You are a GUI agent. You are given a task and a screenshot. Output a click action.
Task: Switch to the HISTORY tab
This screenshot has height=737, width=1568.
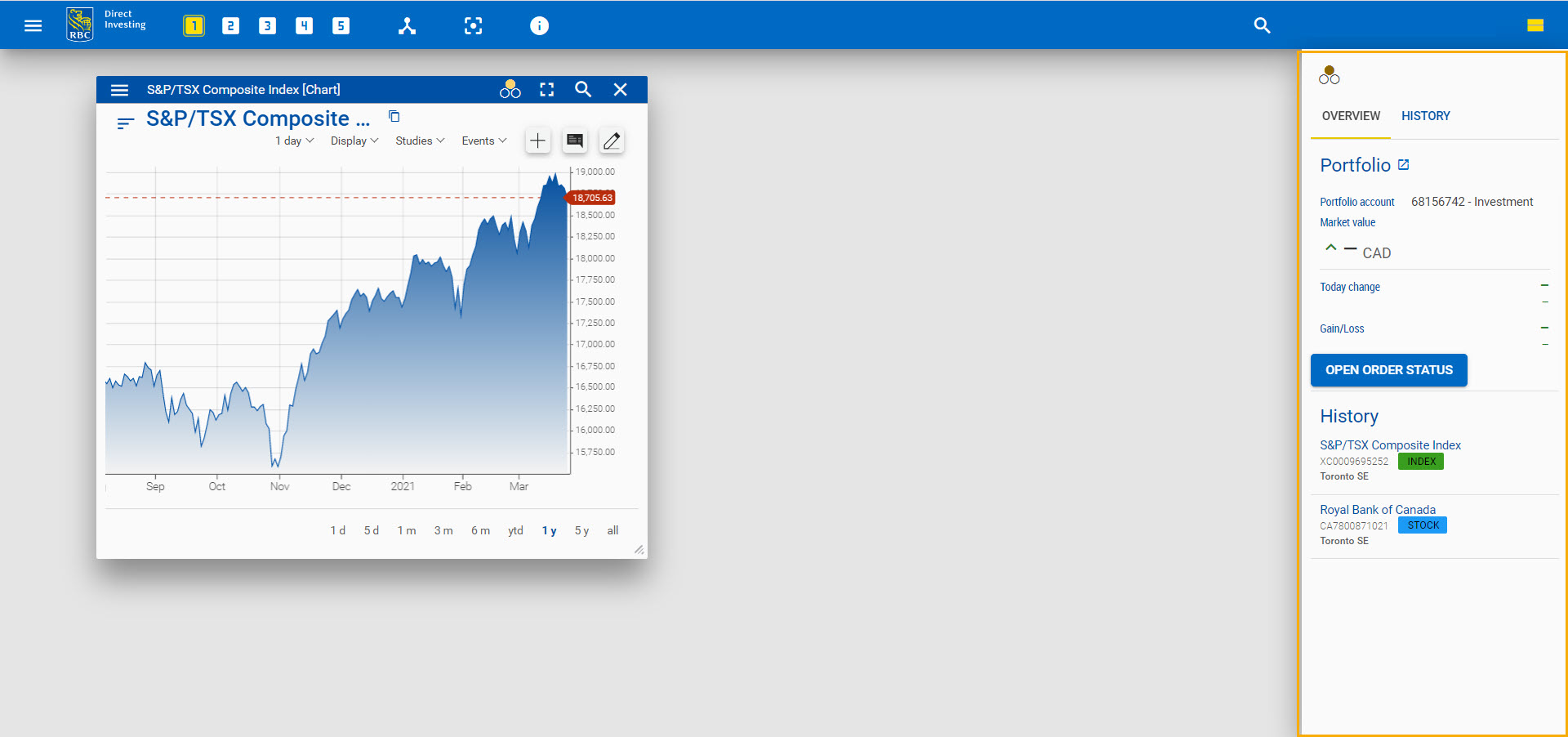(1425, 116)
